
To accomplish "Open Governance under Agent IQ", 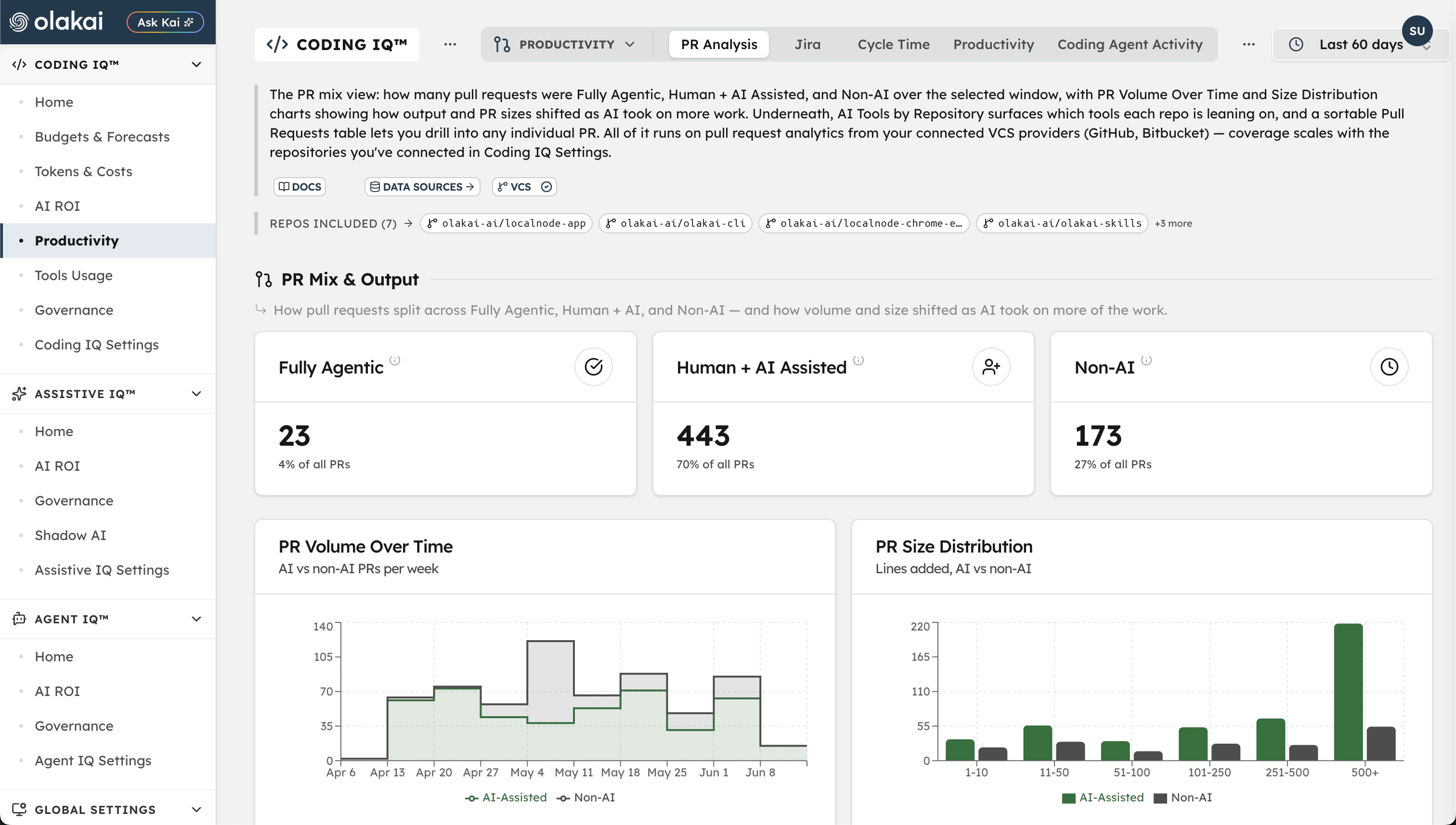I will coord(74,726).
